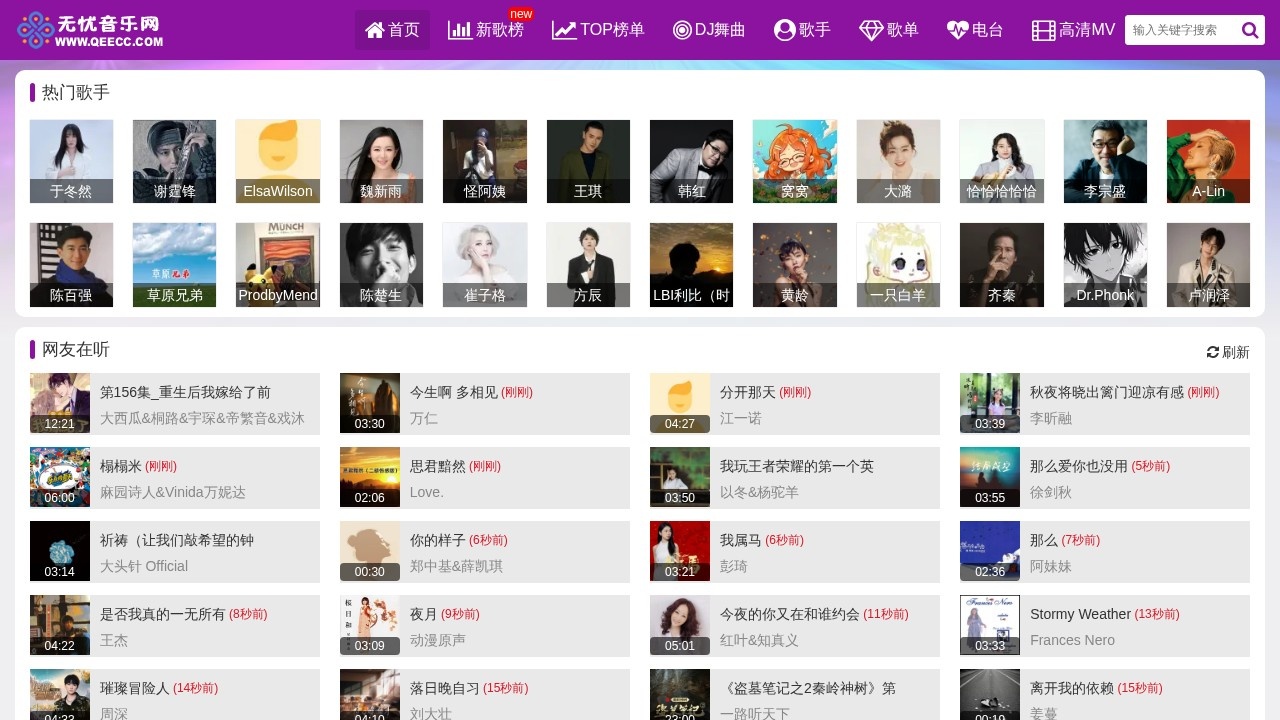Open singer 谢霆锋's thumbnail
The height and width of the screenshot is (720, 1280).
174,161
